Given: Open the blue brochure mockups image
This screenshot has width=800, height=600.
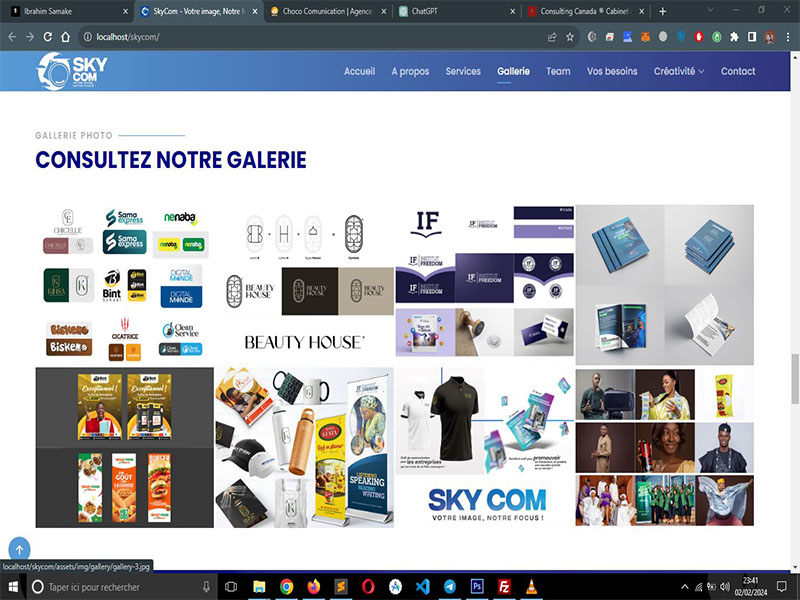Looking at the screenshot, I should tap(665, 285).
